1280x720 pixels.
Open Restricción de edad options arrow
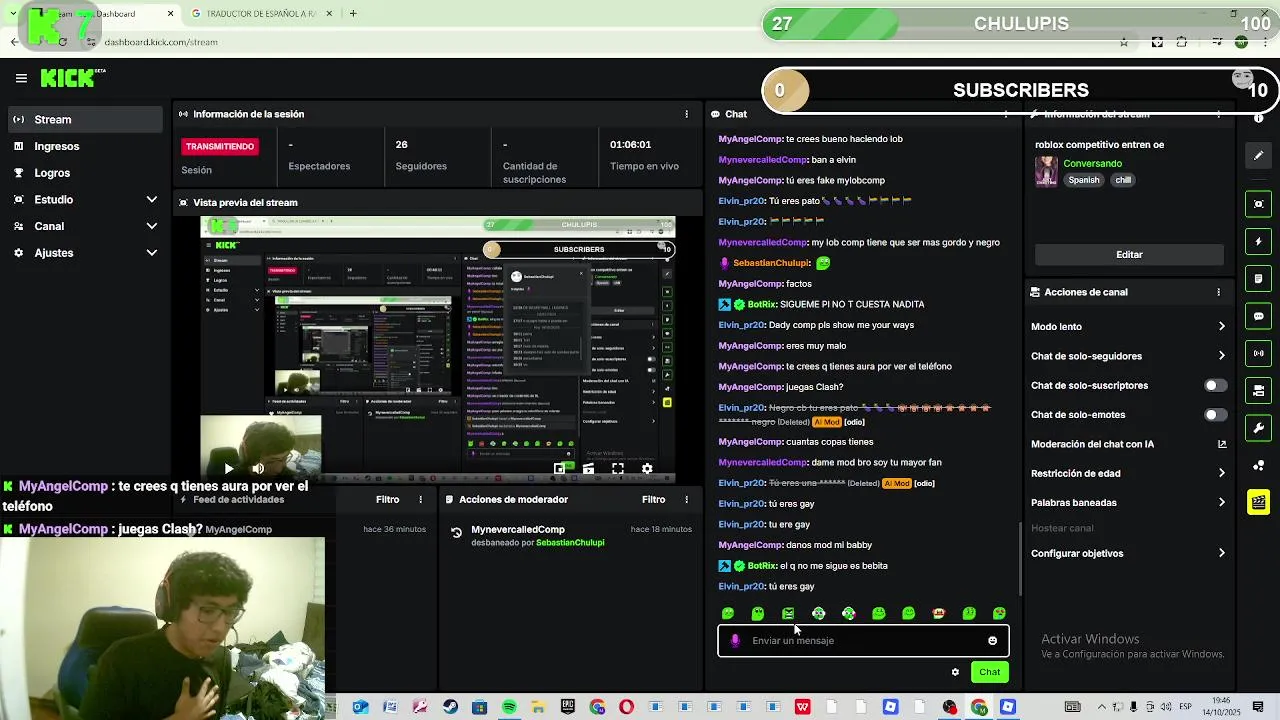[x=1221, y=473]
